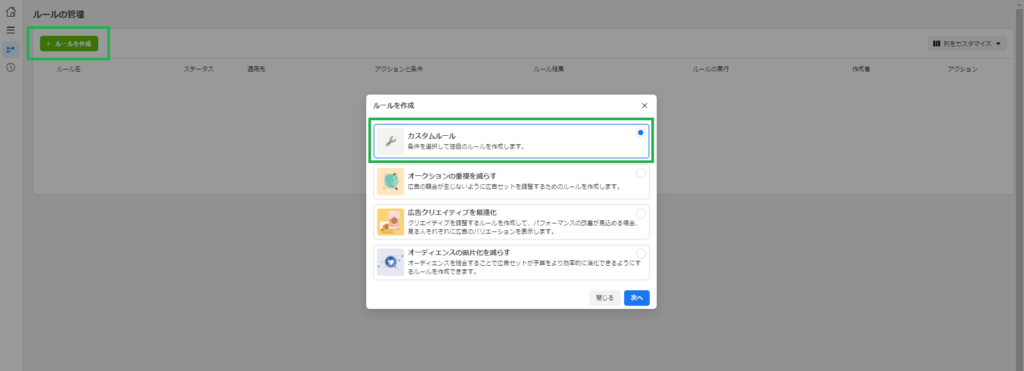The width and height of the screenshot is (1024, 371).
Task: Click the green ルールを作成 button
Action: pos(69,44)
